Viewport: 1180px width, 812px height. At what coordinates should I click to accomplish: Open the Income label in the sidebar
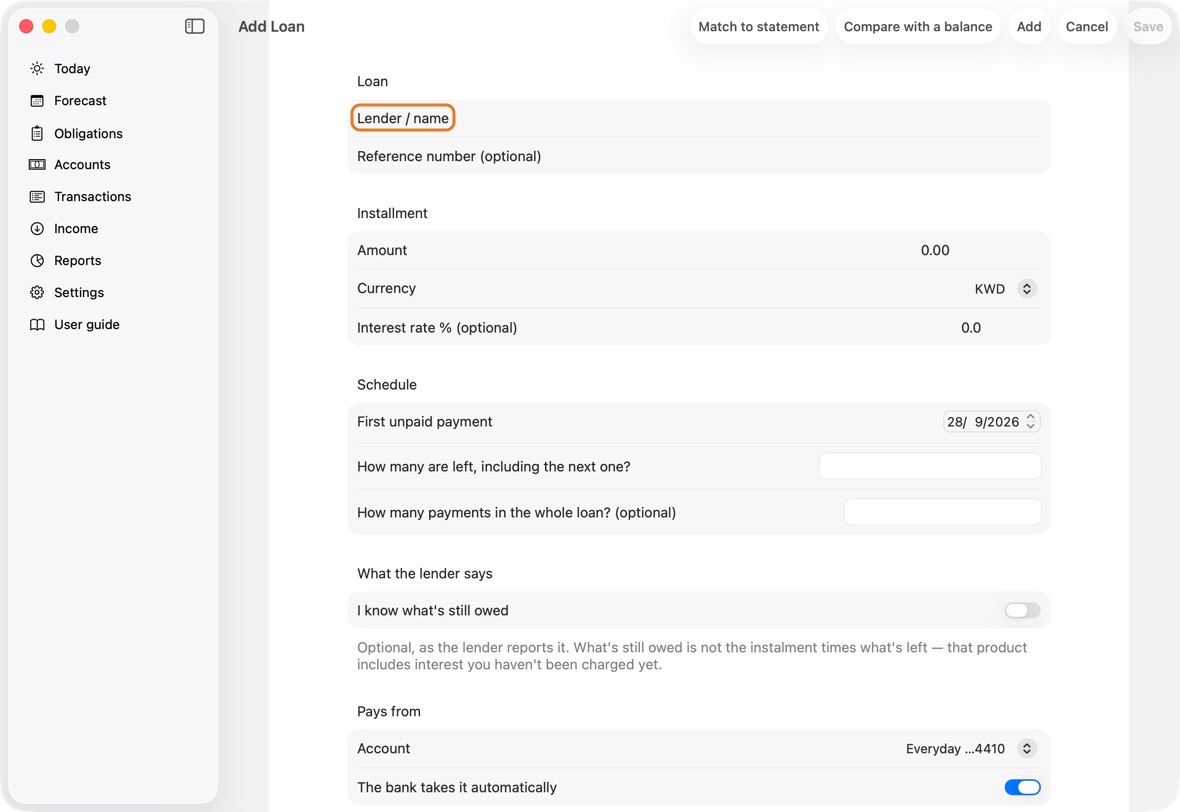[x=76, y=229]
